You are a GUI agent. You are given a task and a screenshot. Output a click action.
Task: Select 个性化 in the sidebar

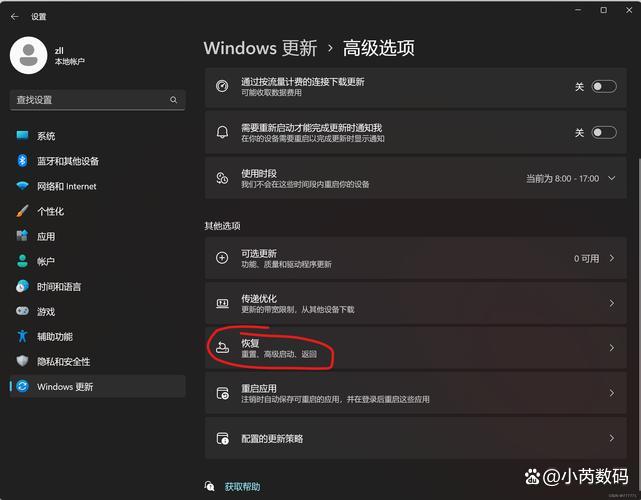tap(97, 211)
